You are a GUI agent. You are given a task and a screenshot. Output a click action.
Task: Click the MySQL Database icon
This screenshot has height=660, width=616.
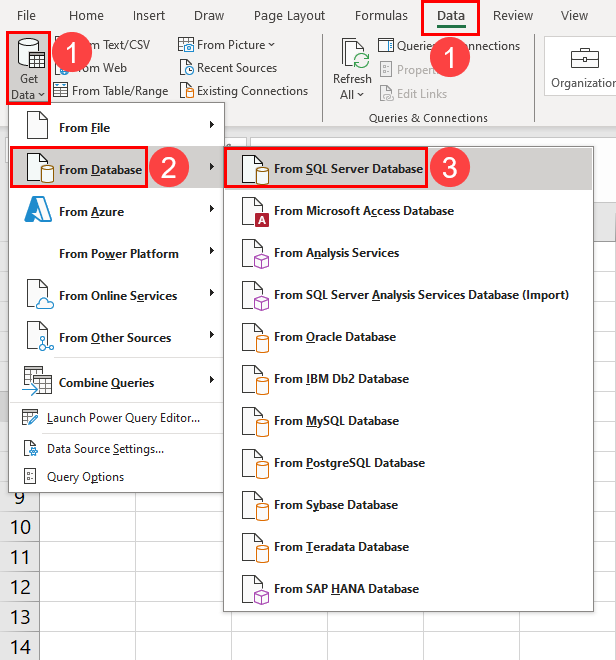click(x=255, y=422)
